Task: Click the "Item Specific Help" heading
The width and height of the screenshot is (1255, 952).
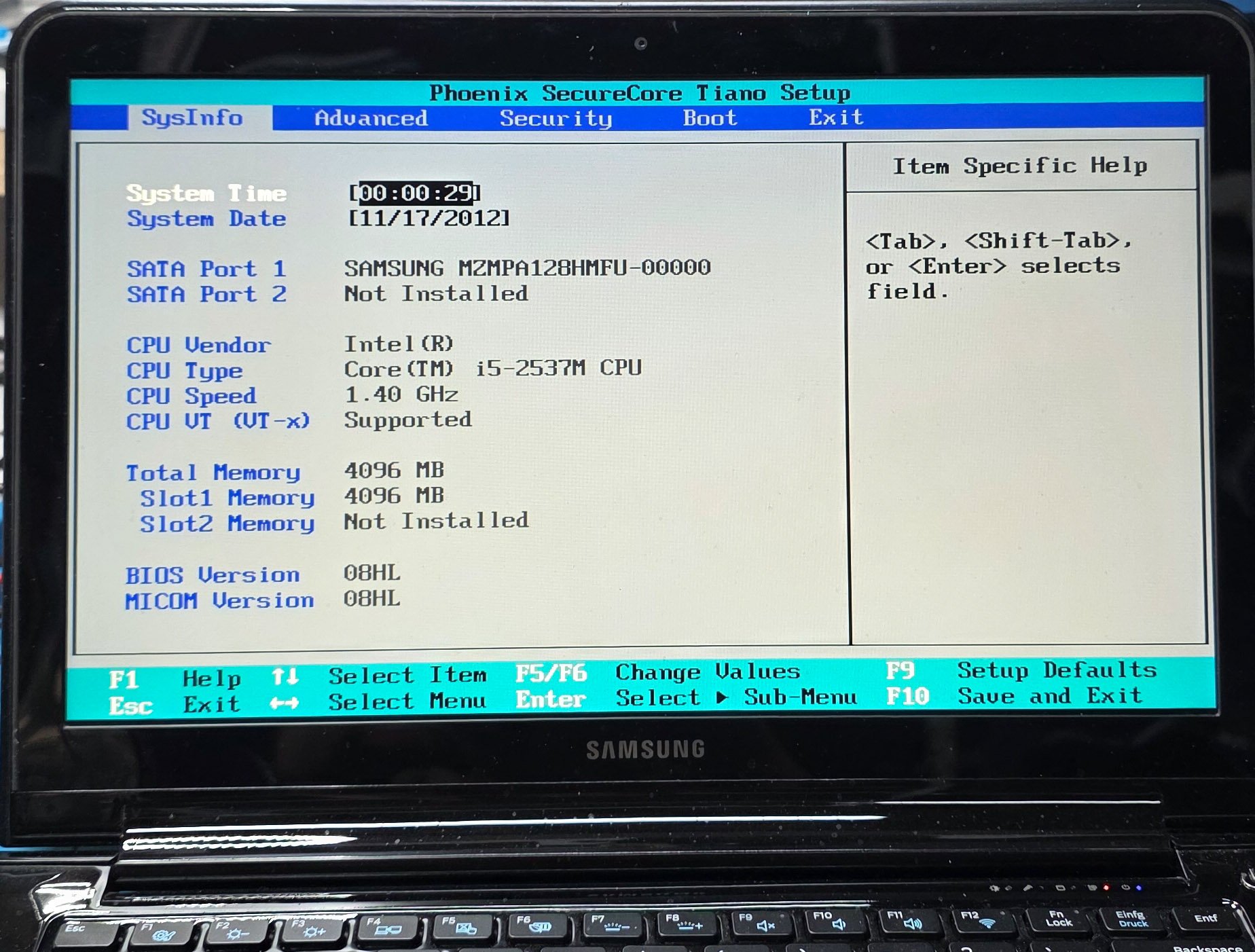Action: tap(1019, 166)
